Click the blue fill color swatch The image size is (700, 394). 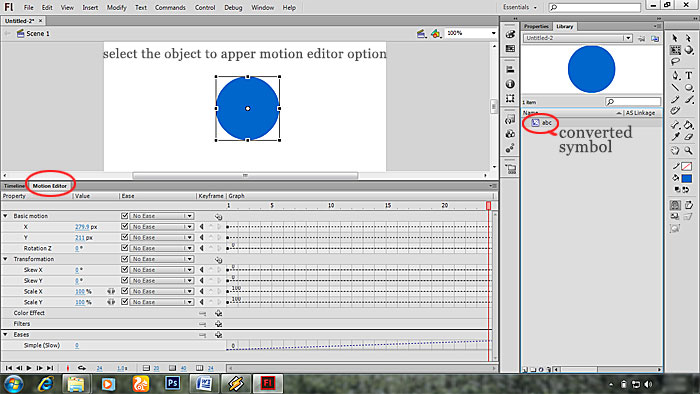pyautogui.click(x=687, y=178)
